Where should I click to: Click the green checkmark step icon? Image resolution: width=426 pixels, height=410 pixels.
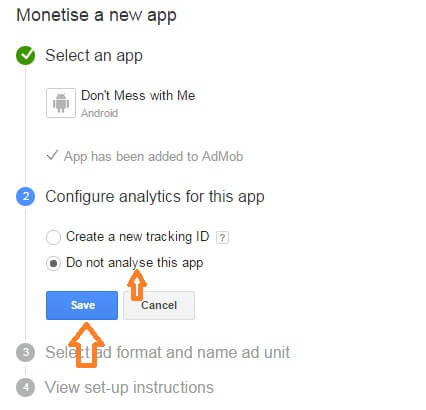click(25, 56)
